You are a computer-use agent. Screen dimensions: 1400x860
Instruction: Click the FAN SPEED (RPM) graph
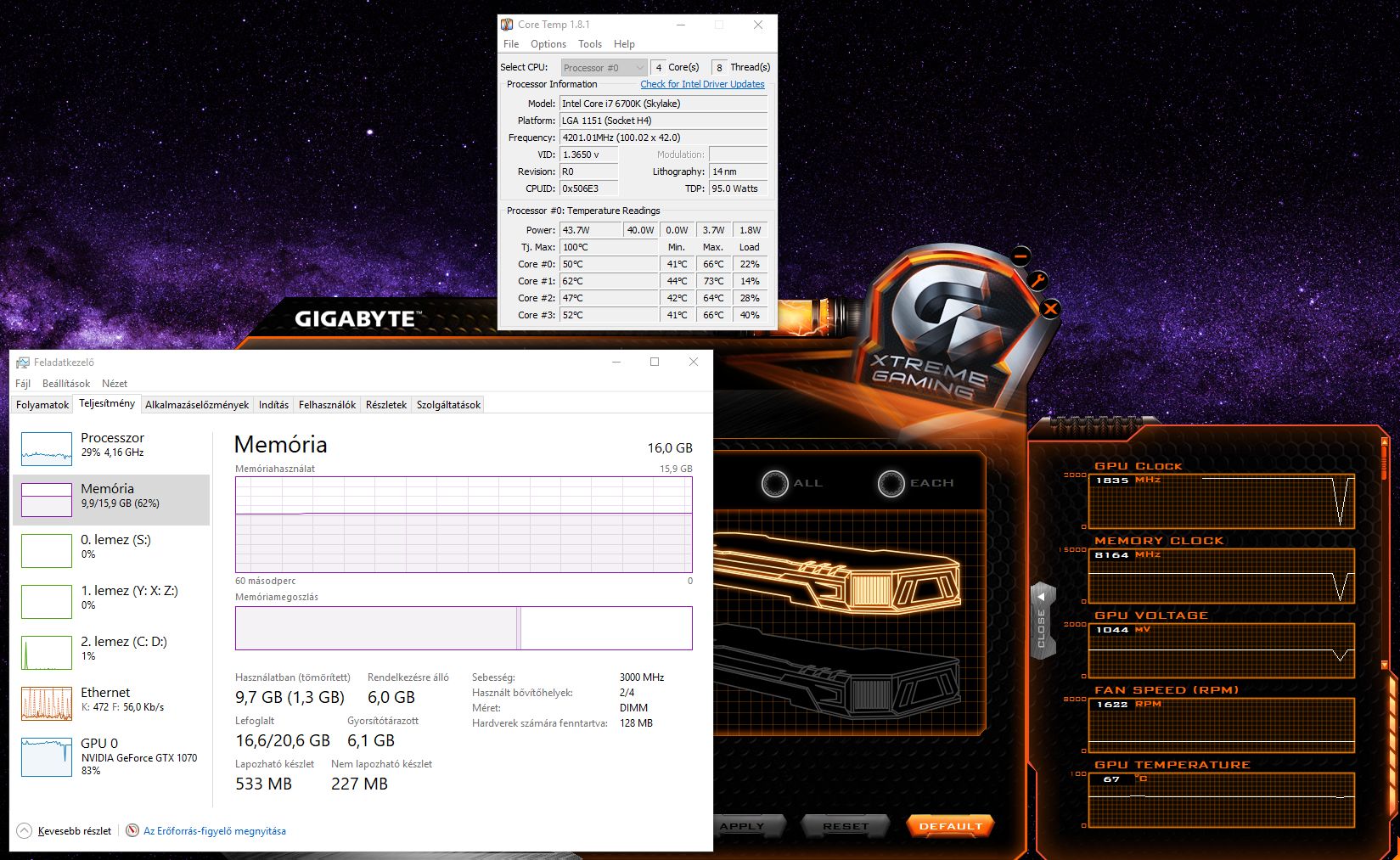point(1221,725)
